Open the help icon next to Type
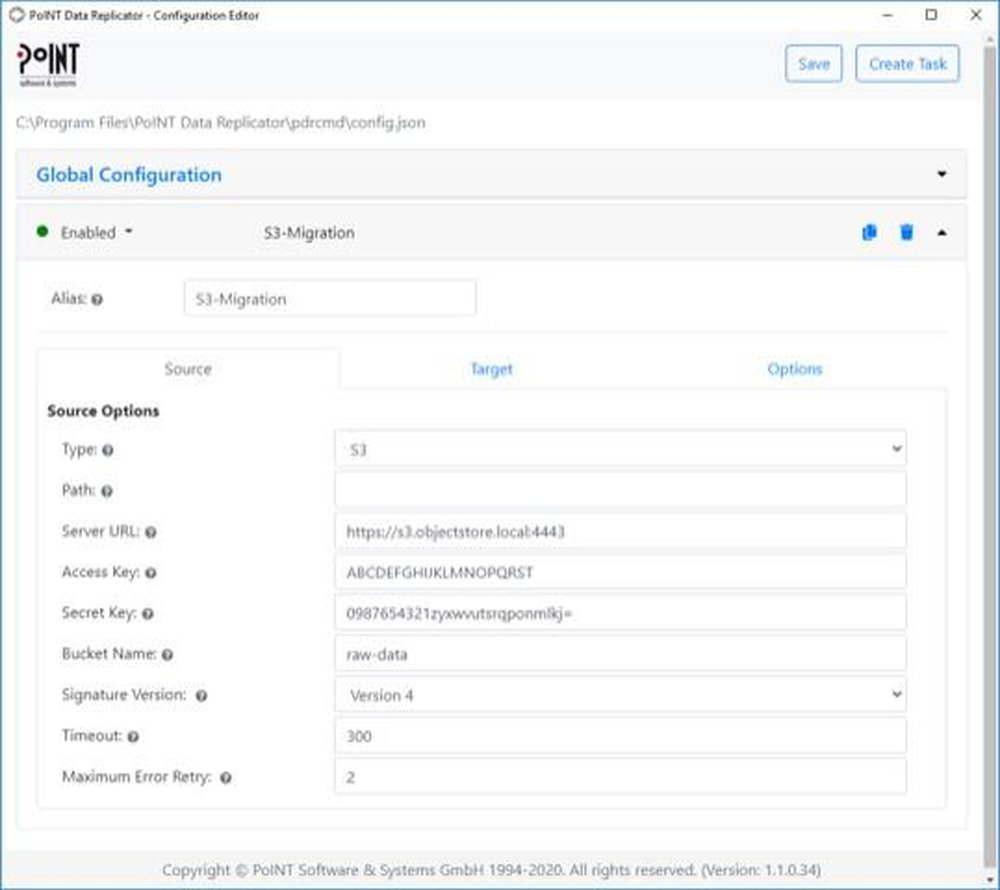1000x890 pixels. (x=108, y=450)
